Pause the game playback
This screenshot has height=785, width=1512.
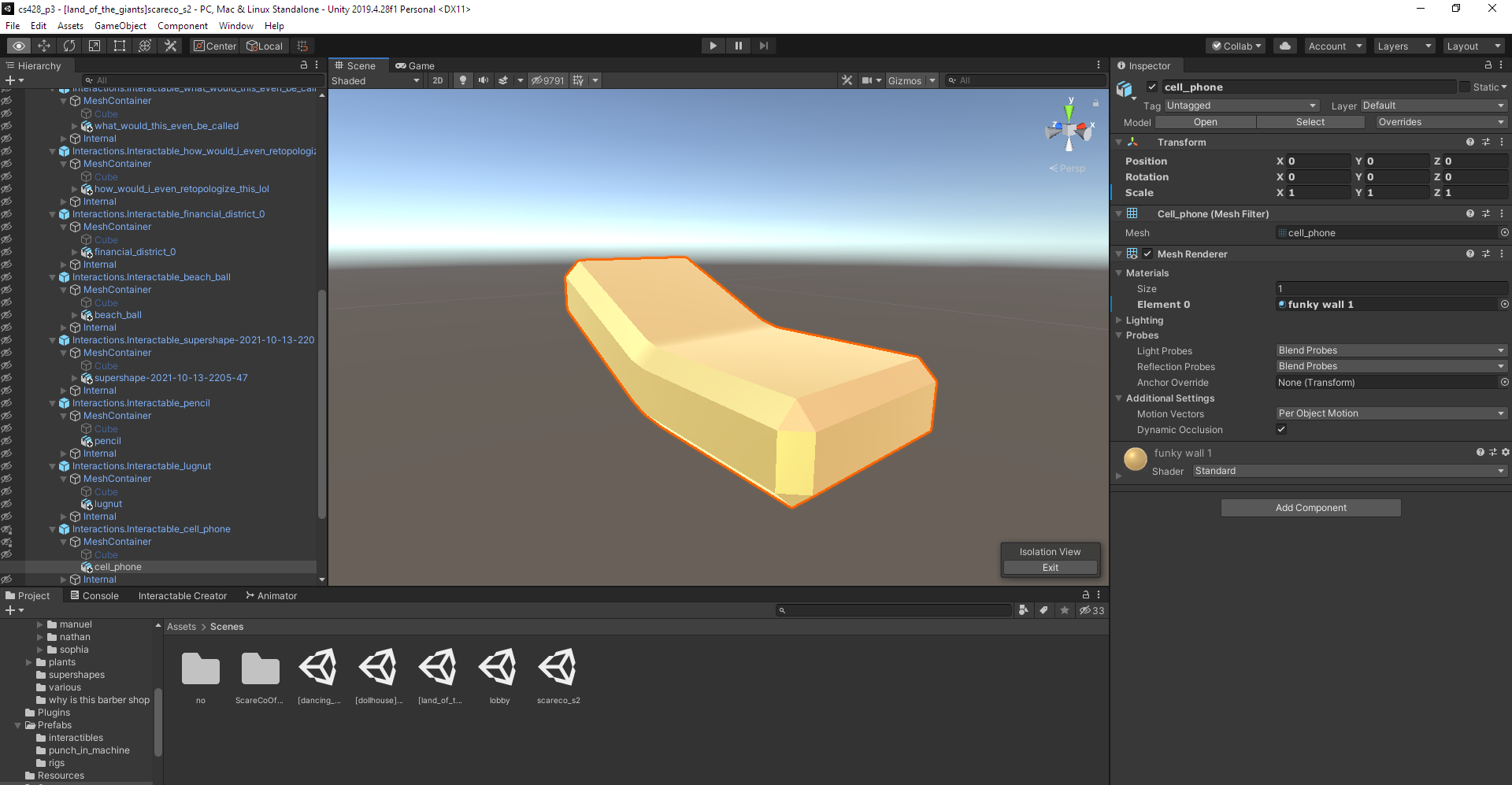click(738, 46)
